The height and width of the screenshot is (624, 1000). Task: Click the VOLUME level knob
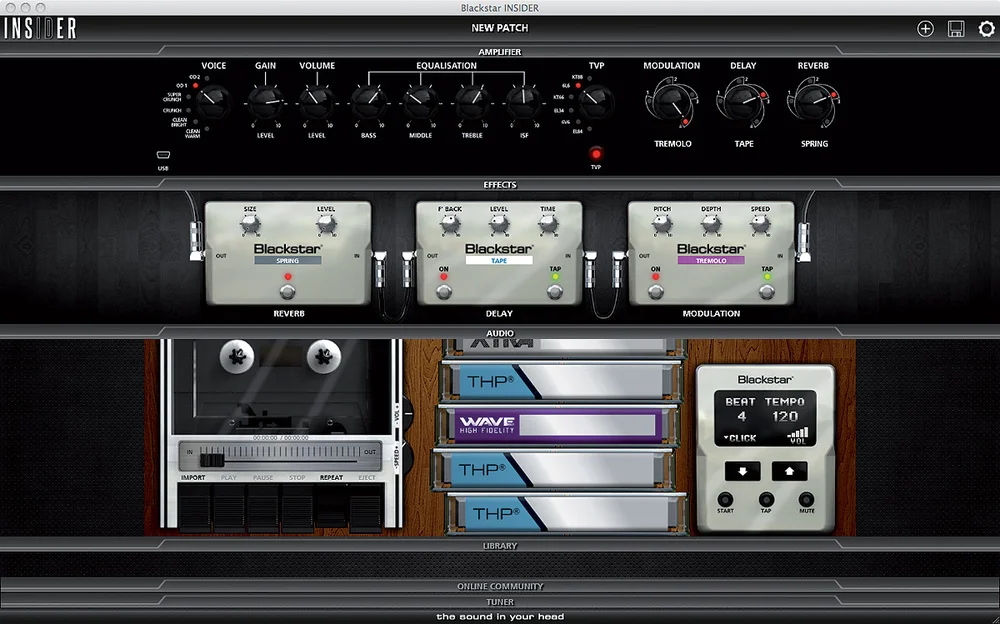pyautogui.click(x=316, y=102)
